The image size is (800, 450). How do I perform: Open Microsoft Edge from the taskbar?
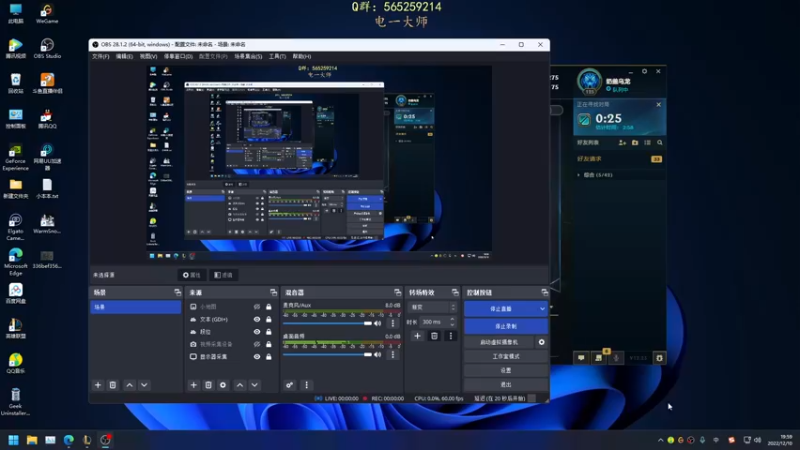[x=69, y=440]
